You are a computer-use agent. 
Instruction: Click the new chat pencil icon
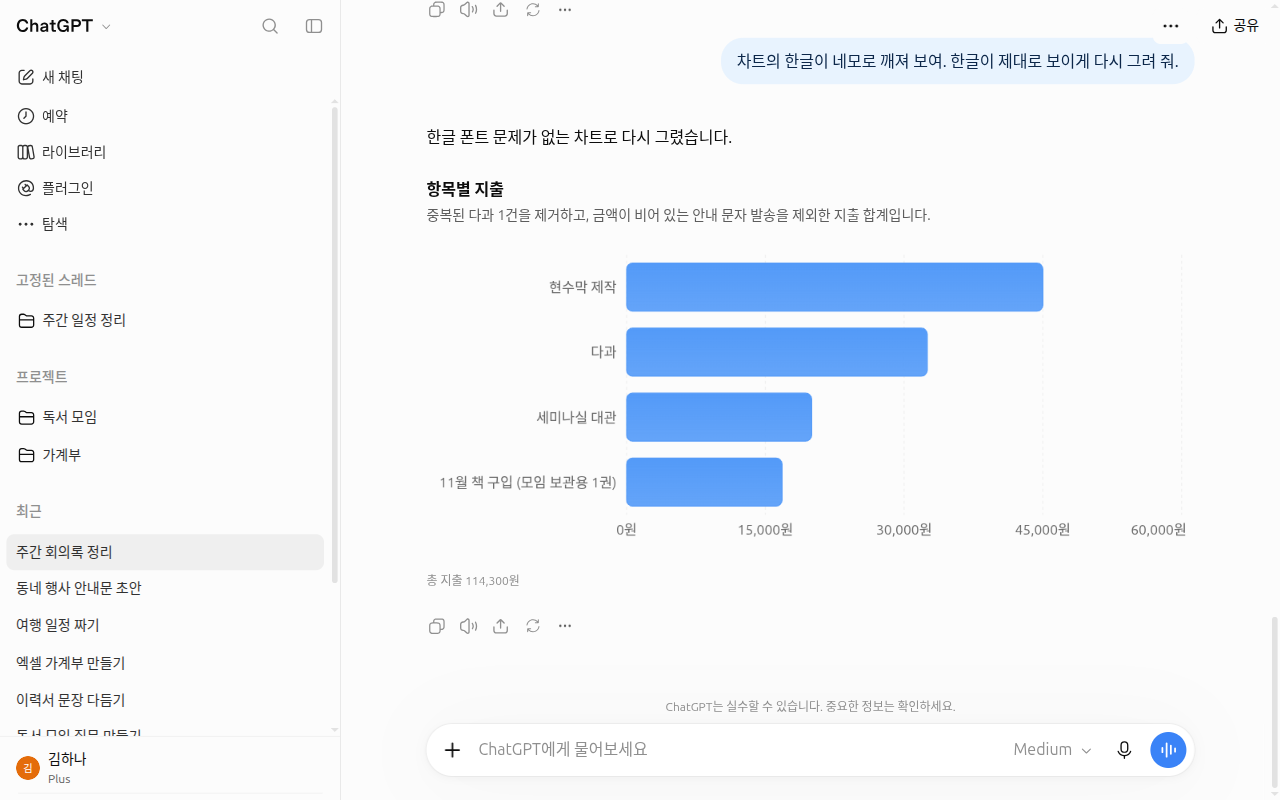(x=26, y=77)
